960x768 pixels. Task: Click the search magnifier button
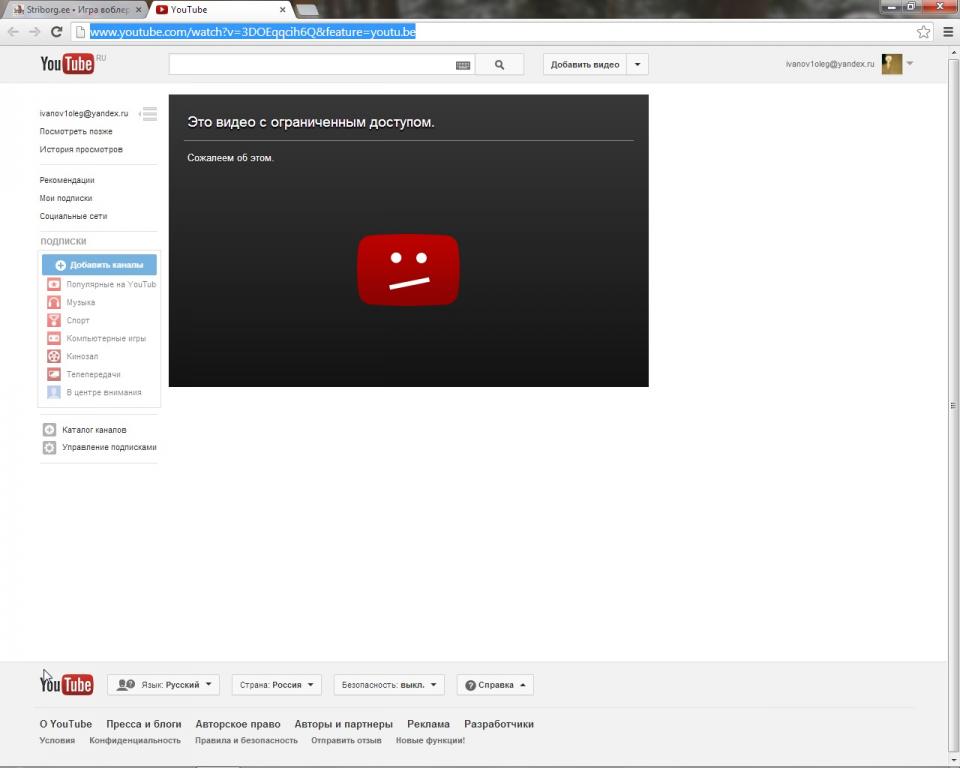click(x=499, y=65)
